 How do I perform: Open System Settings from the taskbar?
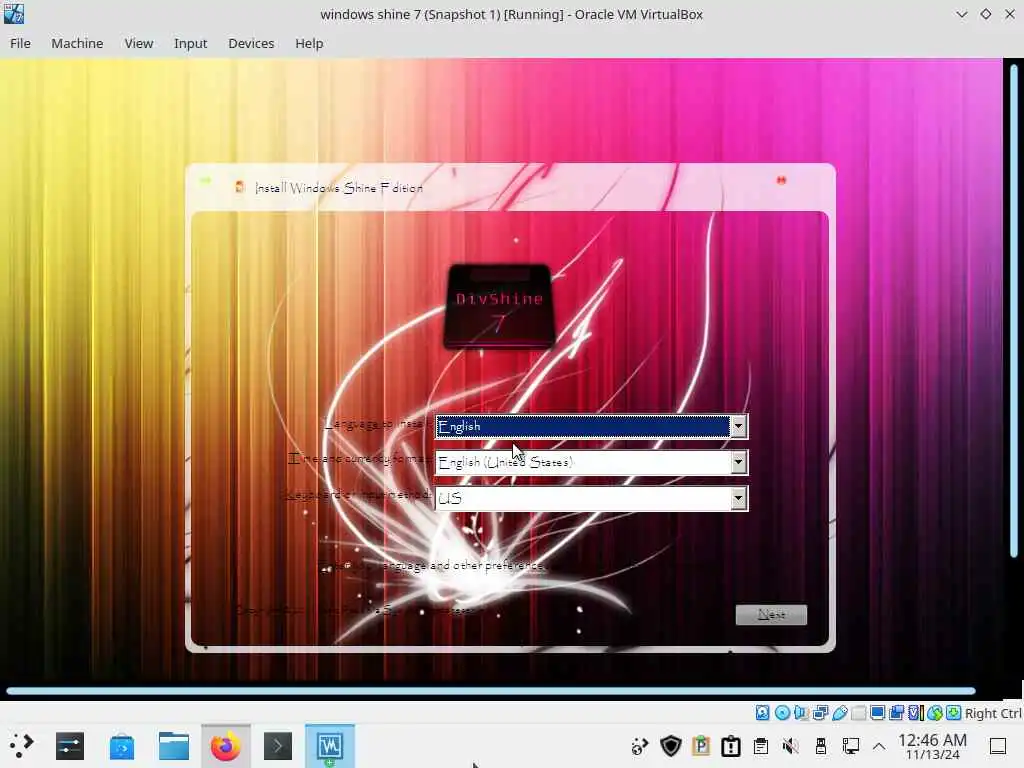[x=70, y=746]
